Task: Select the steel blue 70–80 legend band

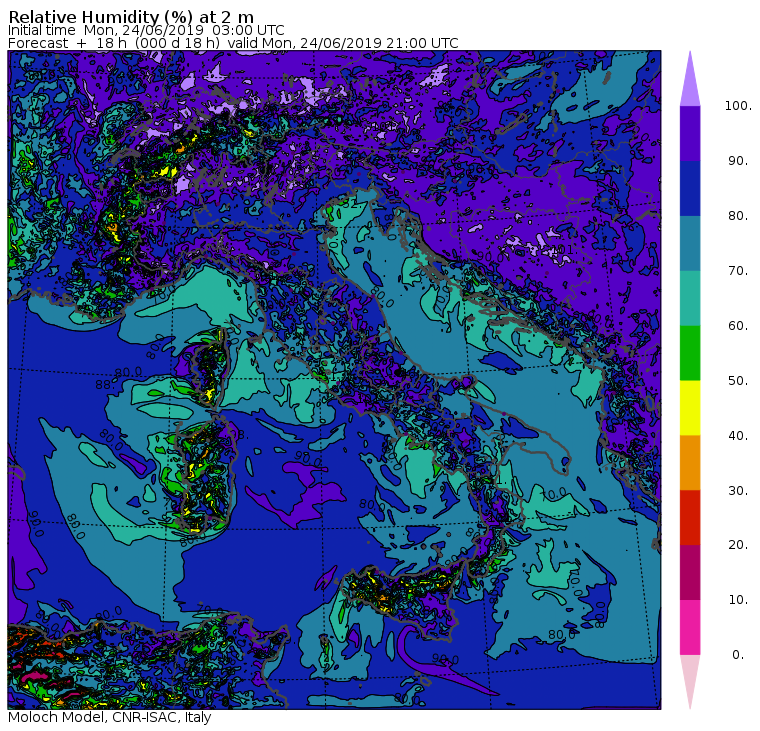Action: (690, 243)
